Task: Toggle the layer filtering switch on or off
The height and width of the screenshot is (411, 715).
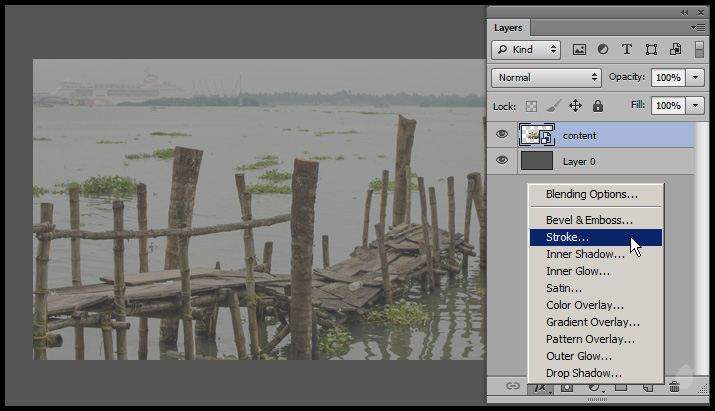Action: [699, 49]
